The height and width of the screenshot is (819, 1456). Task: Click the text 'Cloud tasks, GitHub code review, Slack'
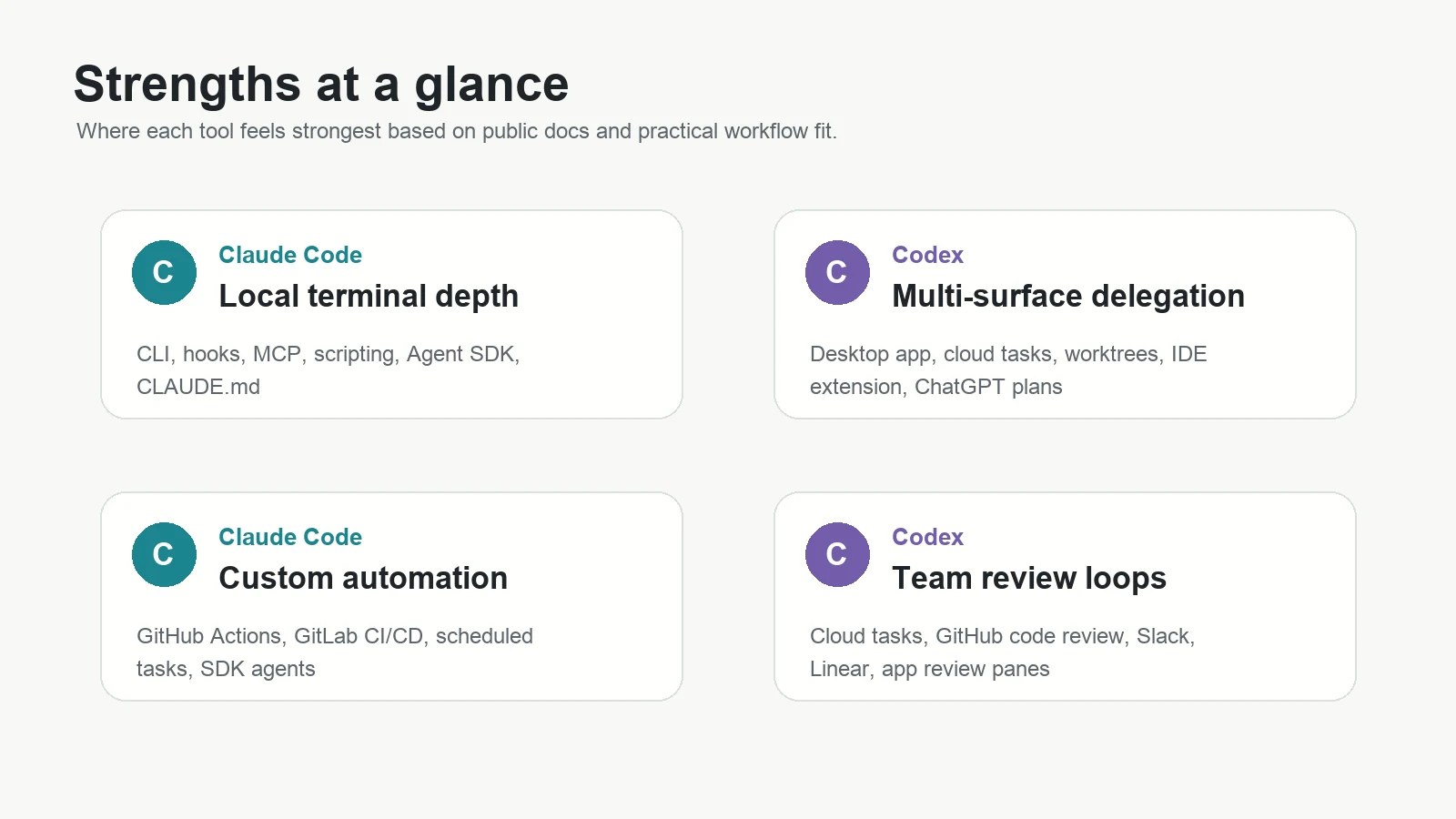coord(1002,636)
